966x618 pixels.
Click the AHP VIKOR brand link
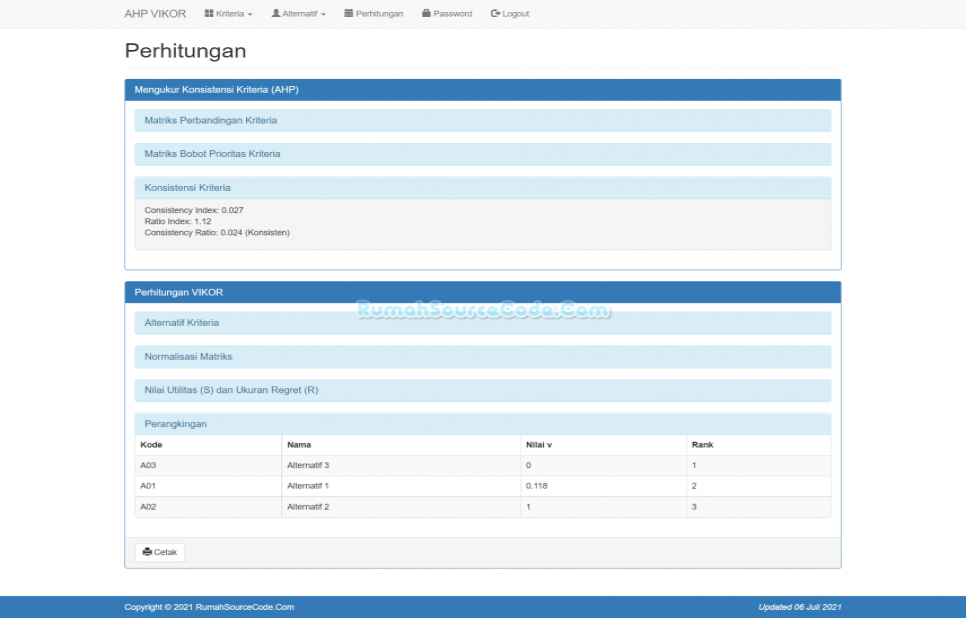pyautogui.click(x=155, y=14)
